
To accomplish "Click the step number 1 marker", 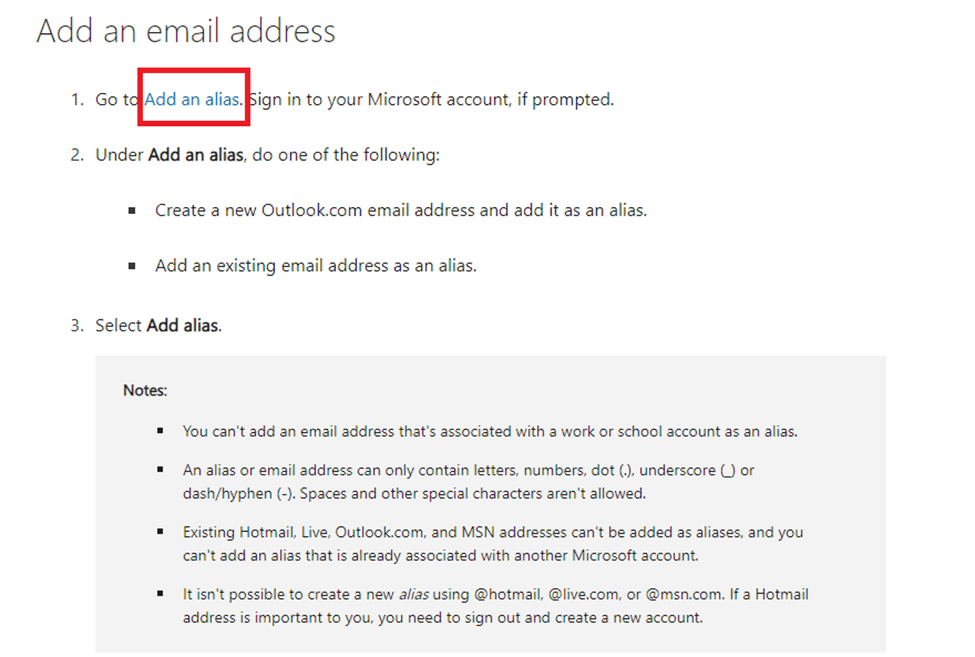I will pos(76,99).
